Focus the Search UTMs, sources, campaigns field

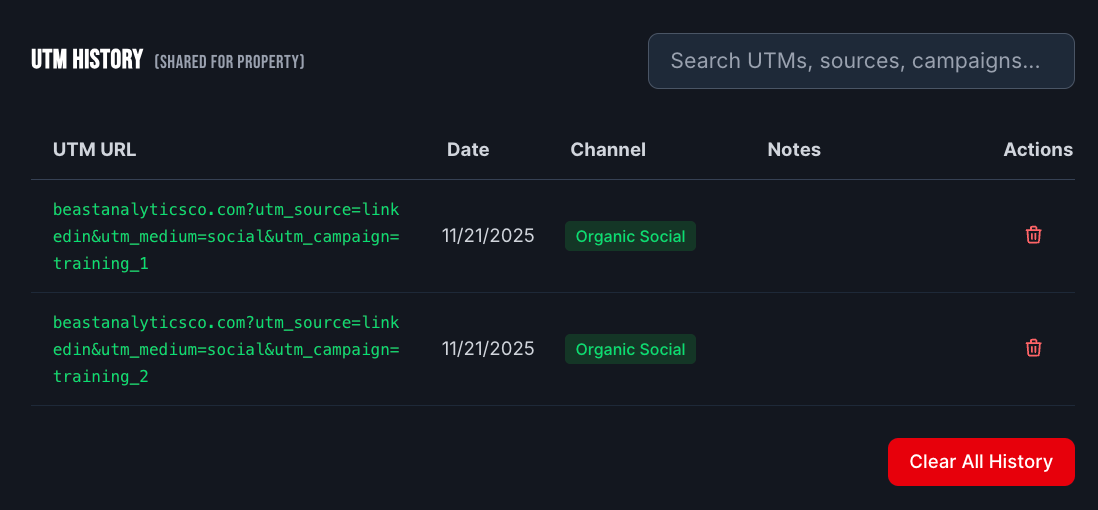(861, 61)
